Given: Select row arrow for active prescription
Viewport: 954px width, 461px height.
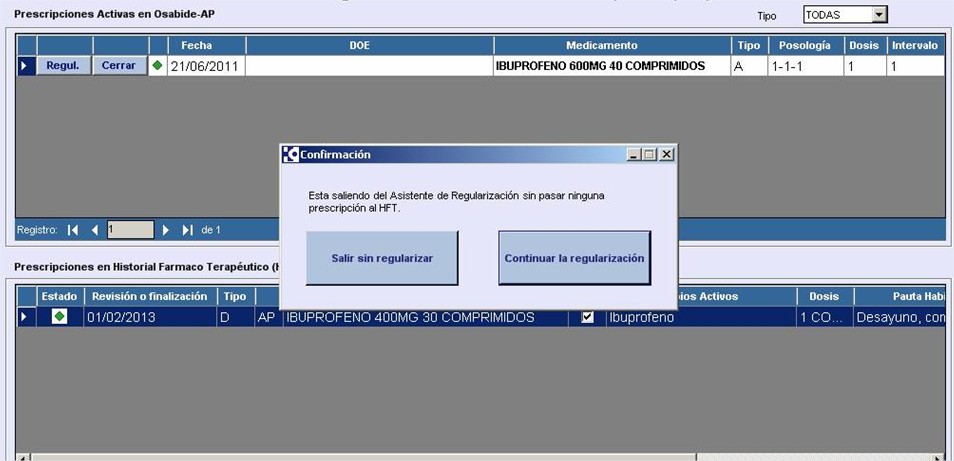Looking at the screenshot, I should pos(26,66).
